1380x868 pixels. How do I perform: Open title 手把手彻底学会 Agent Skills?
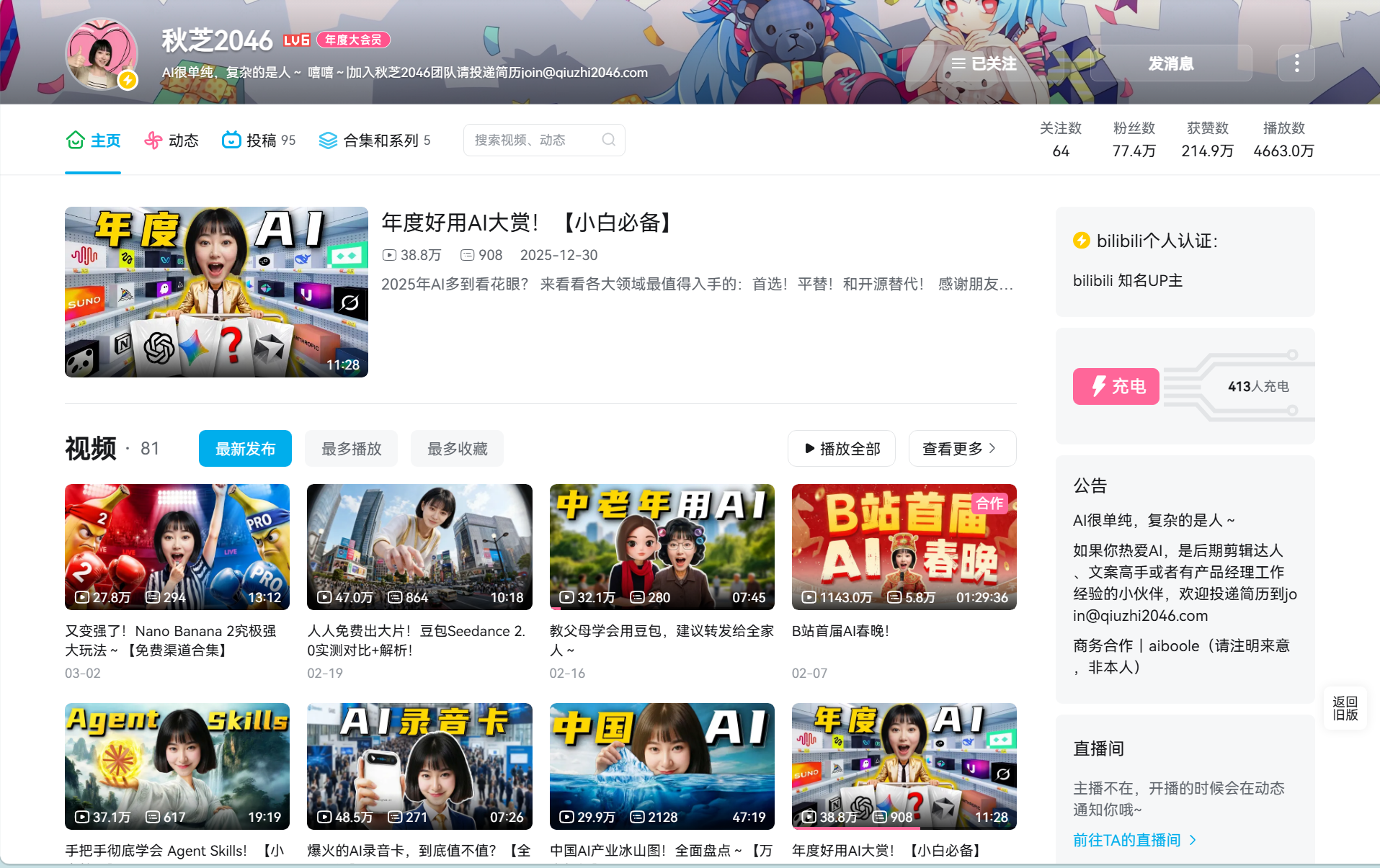174,851
